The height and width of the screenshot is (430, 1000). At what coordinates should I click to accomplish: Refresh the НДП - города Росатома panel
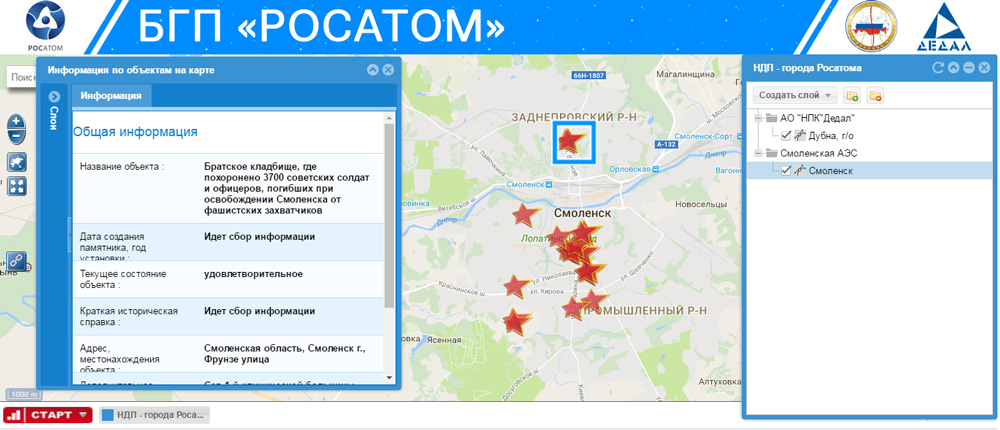click(938, 68)
